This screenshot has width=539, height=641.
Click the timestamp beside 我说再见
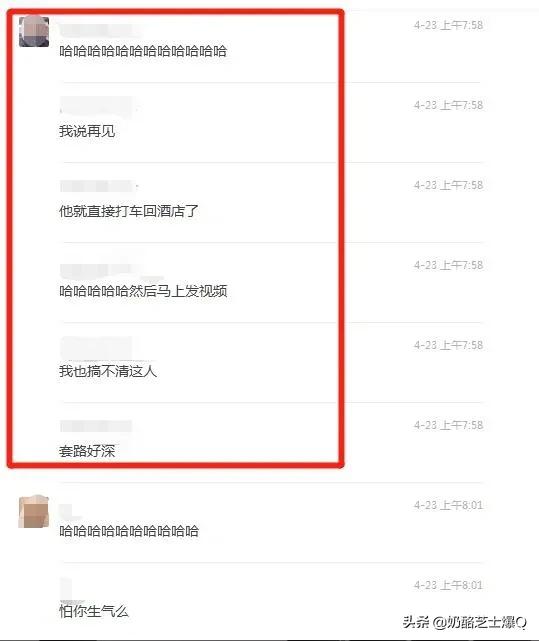(x=448, y=105)
